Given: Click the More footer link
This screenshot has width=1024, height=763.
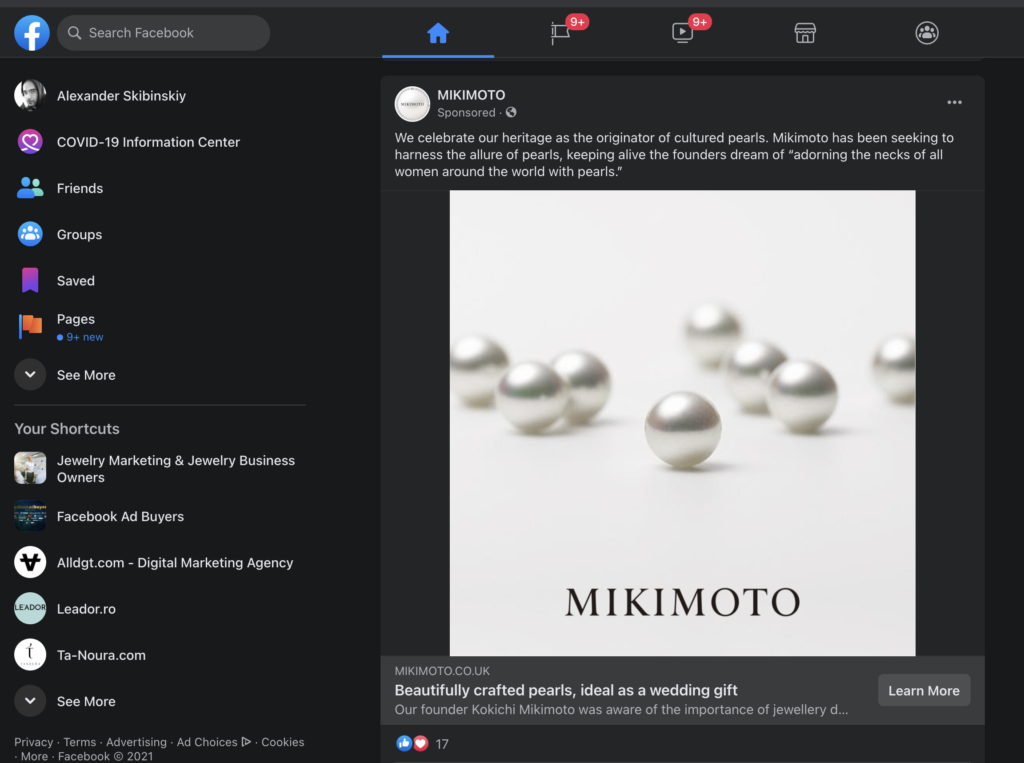Looking at the screenshot, I should (35, 756).
